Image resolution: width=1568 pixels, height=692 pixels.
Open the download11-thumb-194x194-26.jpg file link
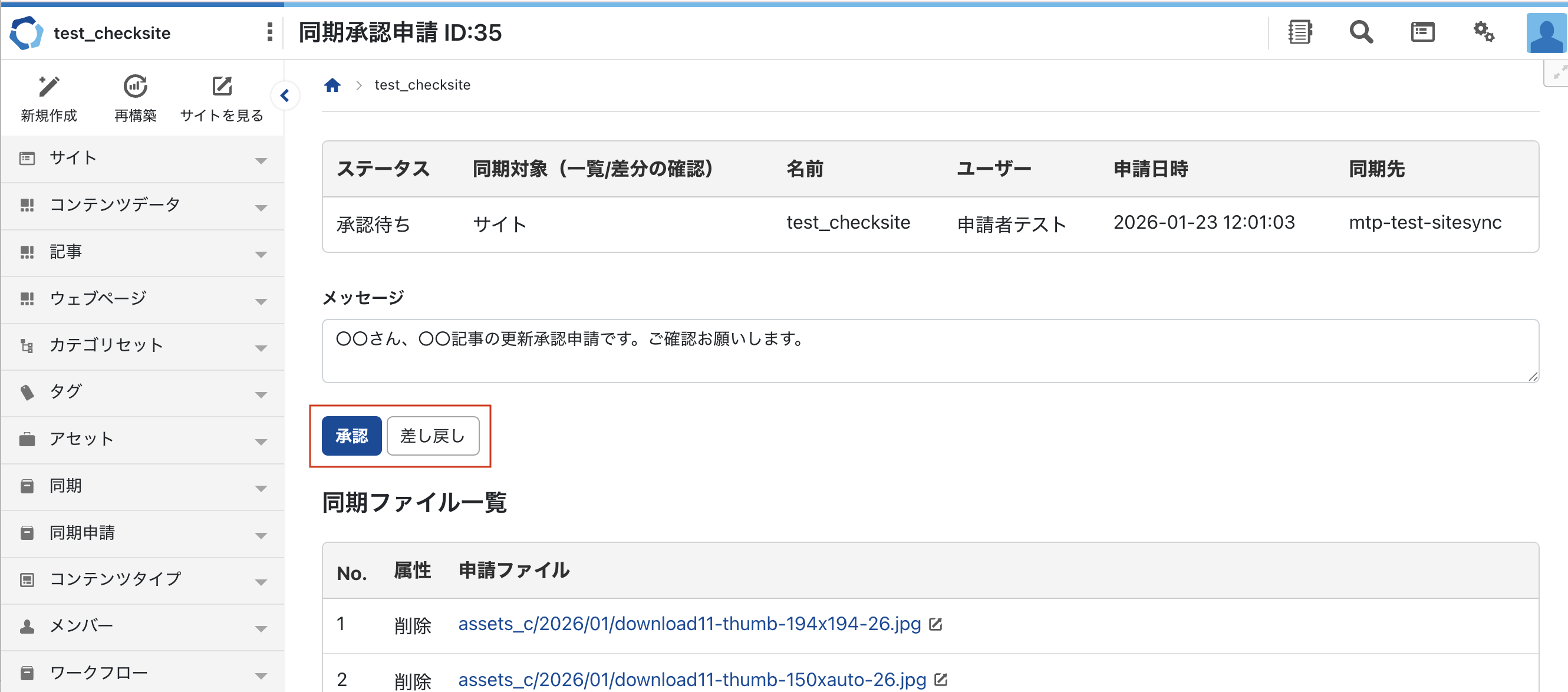[x=689, y=624]
